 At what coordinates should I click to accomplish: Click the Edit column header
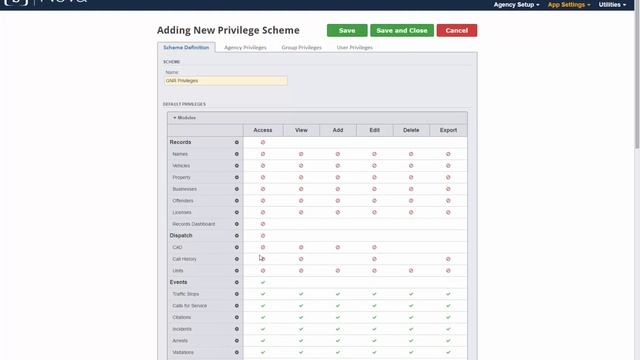coord(374,130)
